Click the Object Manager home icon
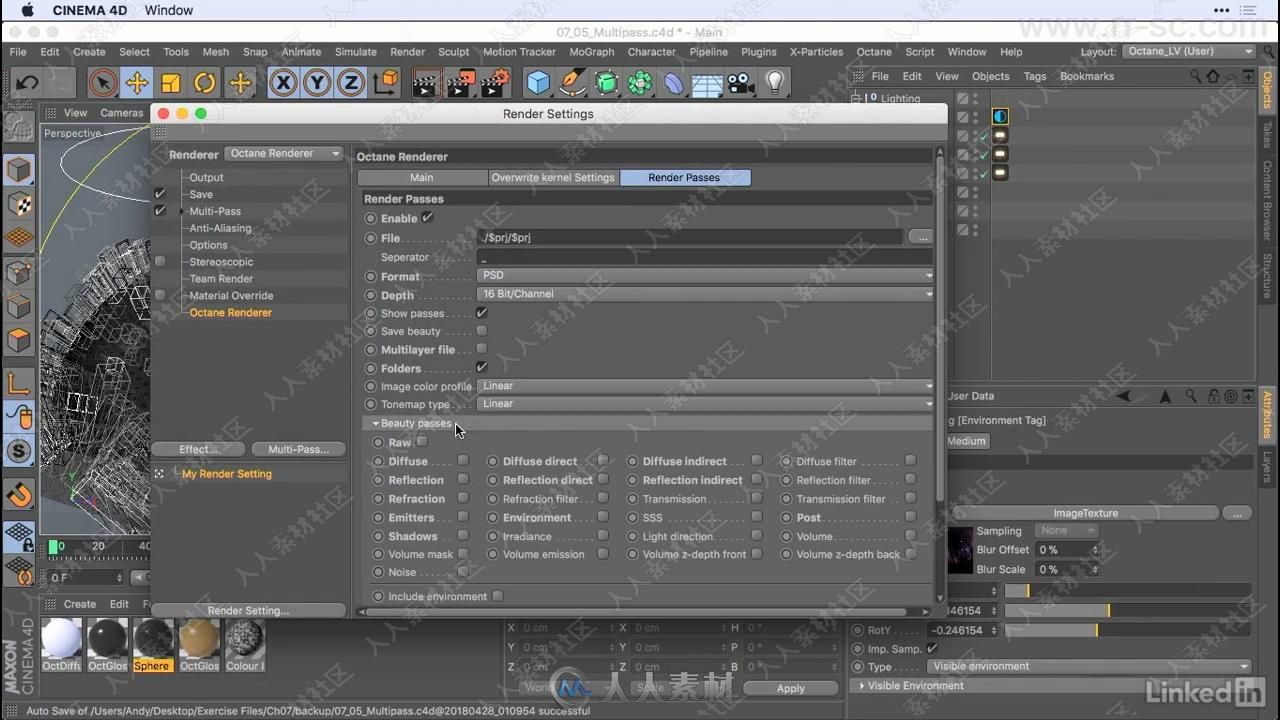Screen dimensions: 1280x720 pyautogui.click(x=1213, y=76)
